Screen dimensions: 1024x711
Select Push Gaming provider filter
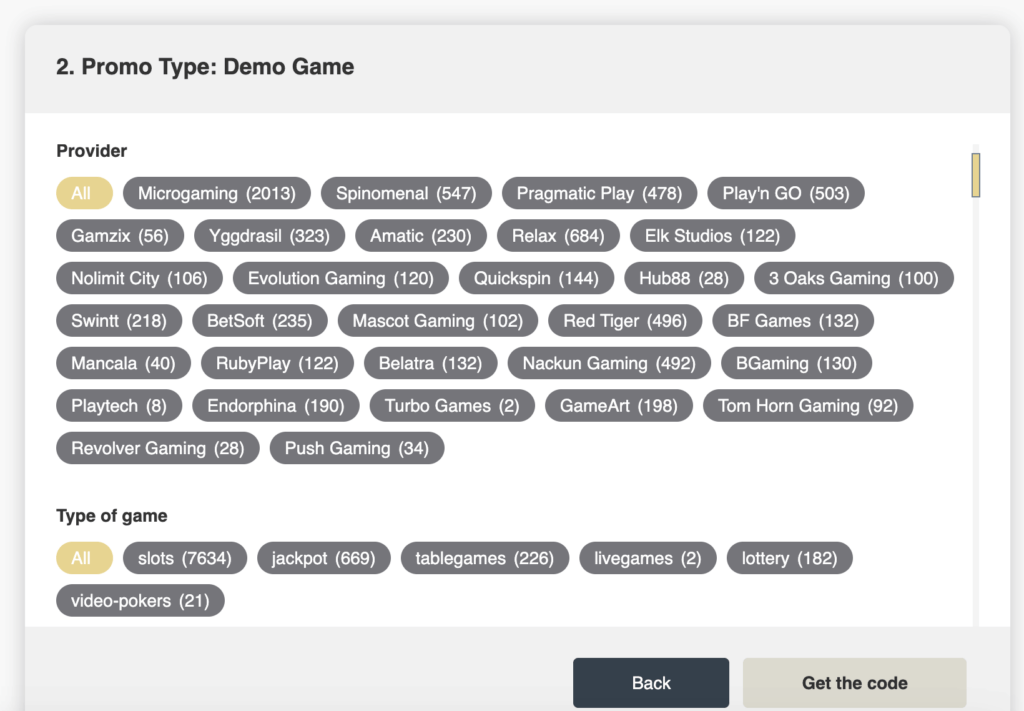pyautogui.click(x=357, y=448)
